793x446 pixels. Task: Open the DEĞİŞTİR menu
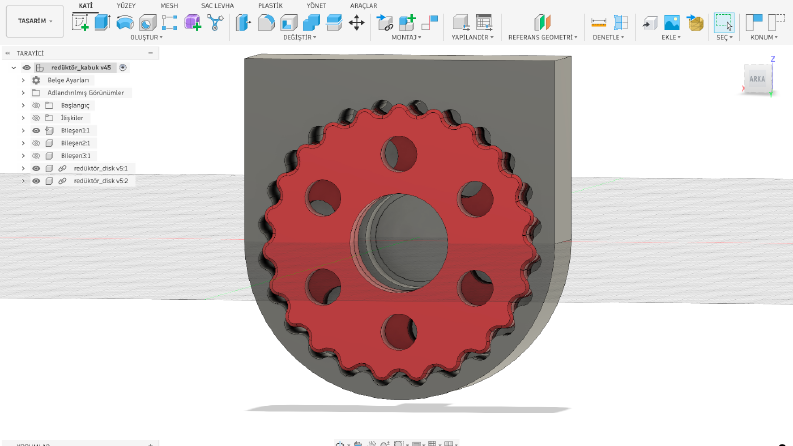pyautogui.click(x=300, y=37)
